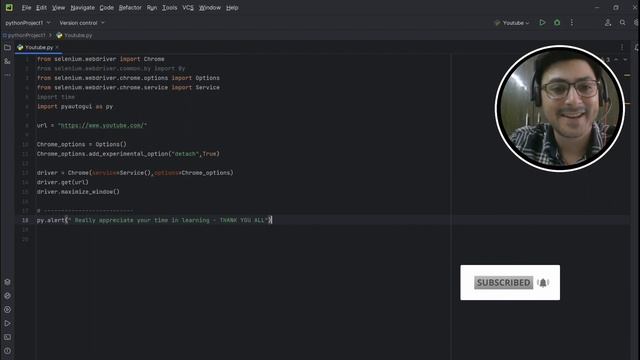Click the 'driver = Chrome(service=Service()...' line
Screen dimensions: 640x360
[135, 173]
